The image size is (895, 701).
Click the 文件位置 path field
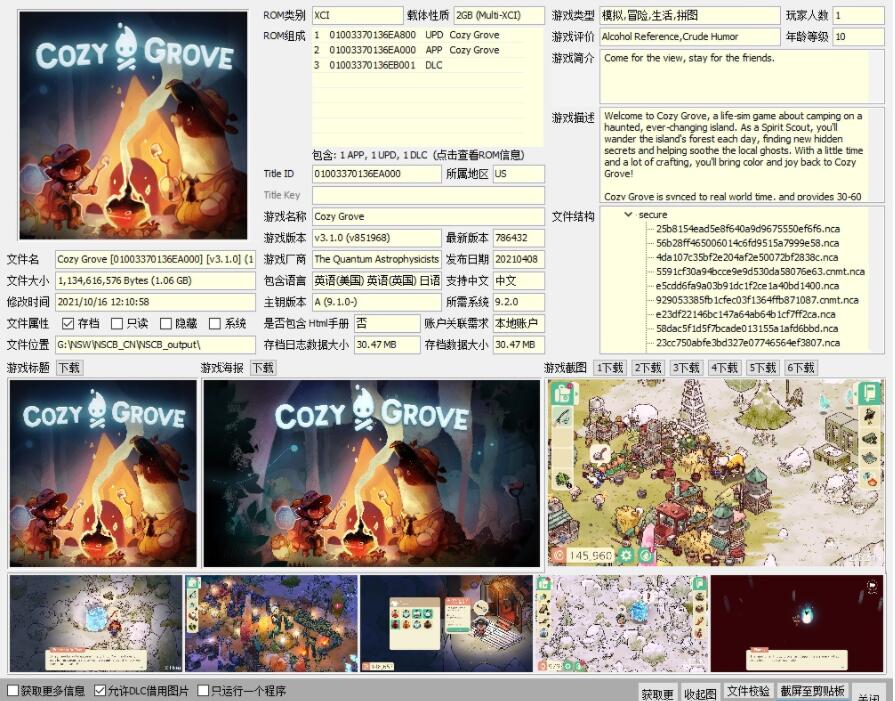[155, 345]
